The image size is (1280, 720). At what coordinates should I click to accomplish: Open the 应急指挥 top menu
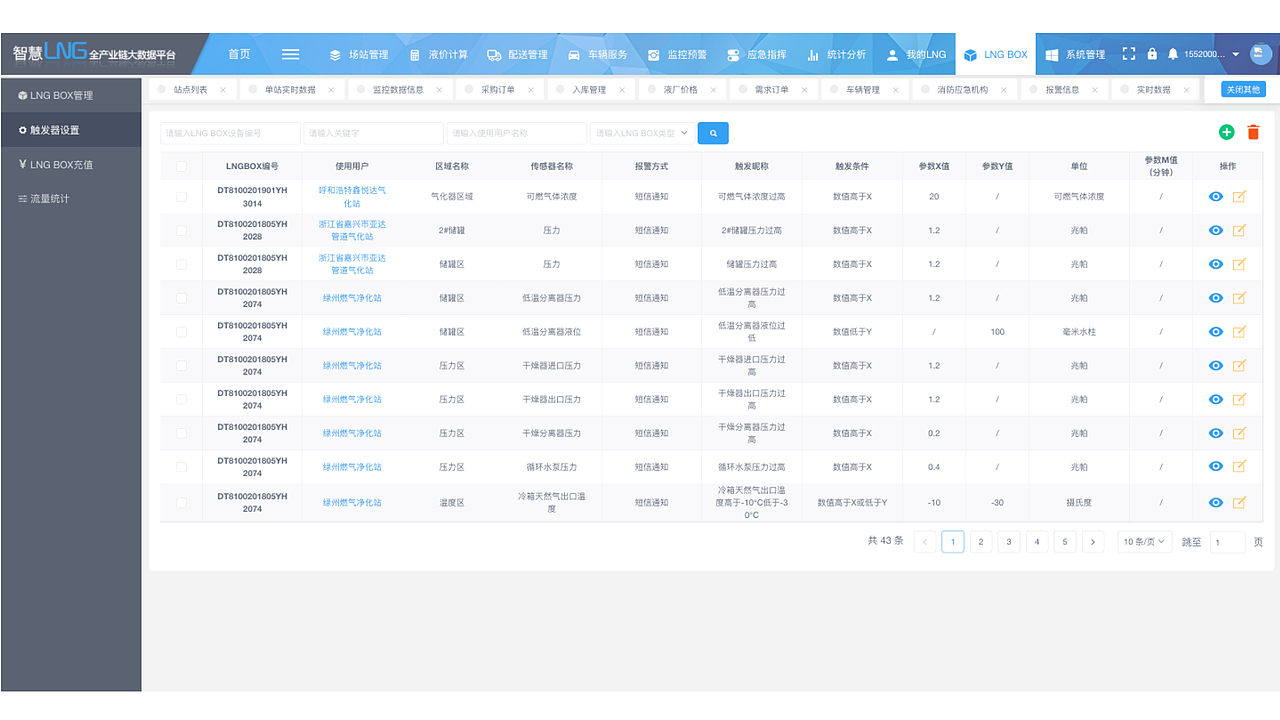click(757, 54)
